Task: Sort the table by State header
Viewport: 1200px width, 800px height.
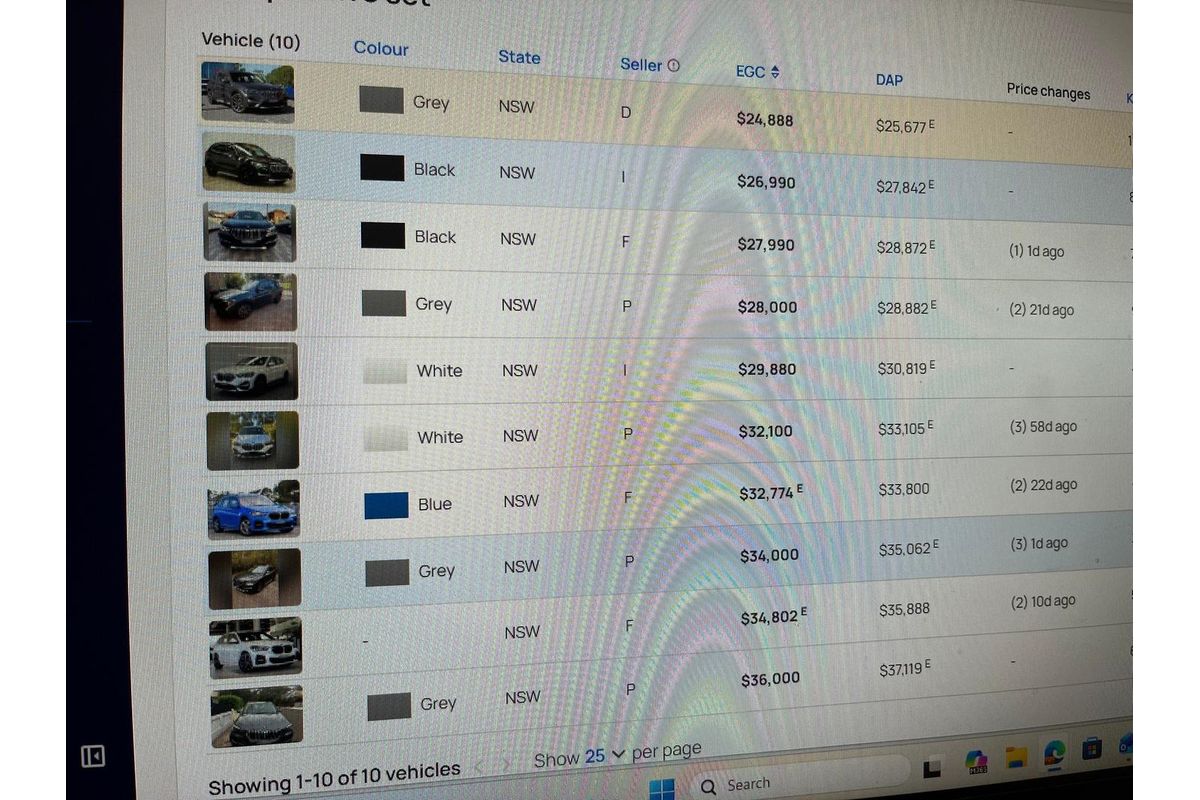Action: 519,57
